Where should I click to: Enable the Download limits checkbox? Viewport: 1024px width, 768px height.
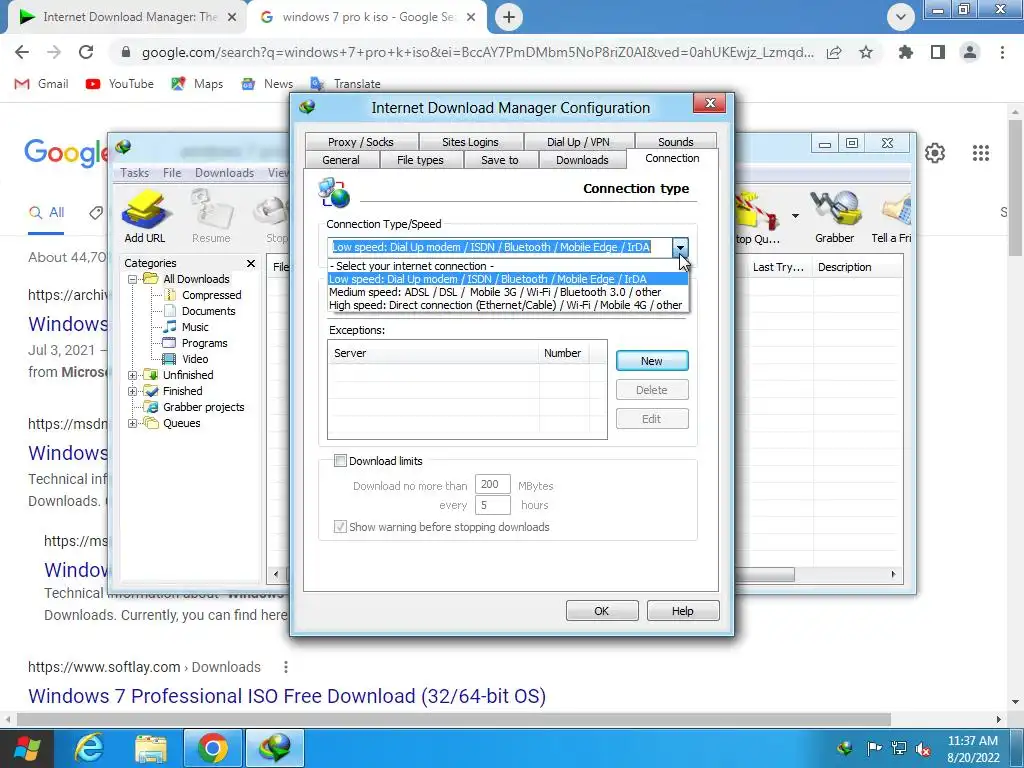[x=340, y=461]
